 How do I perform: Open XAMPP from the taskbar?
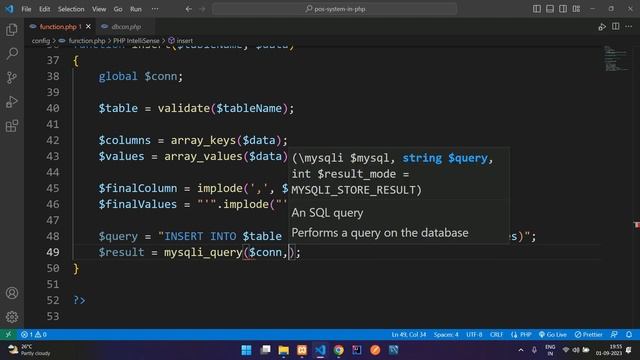[x=302, y=350]
